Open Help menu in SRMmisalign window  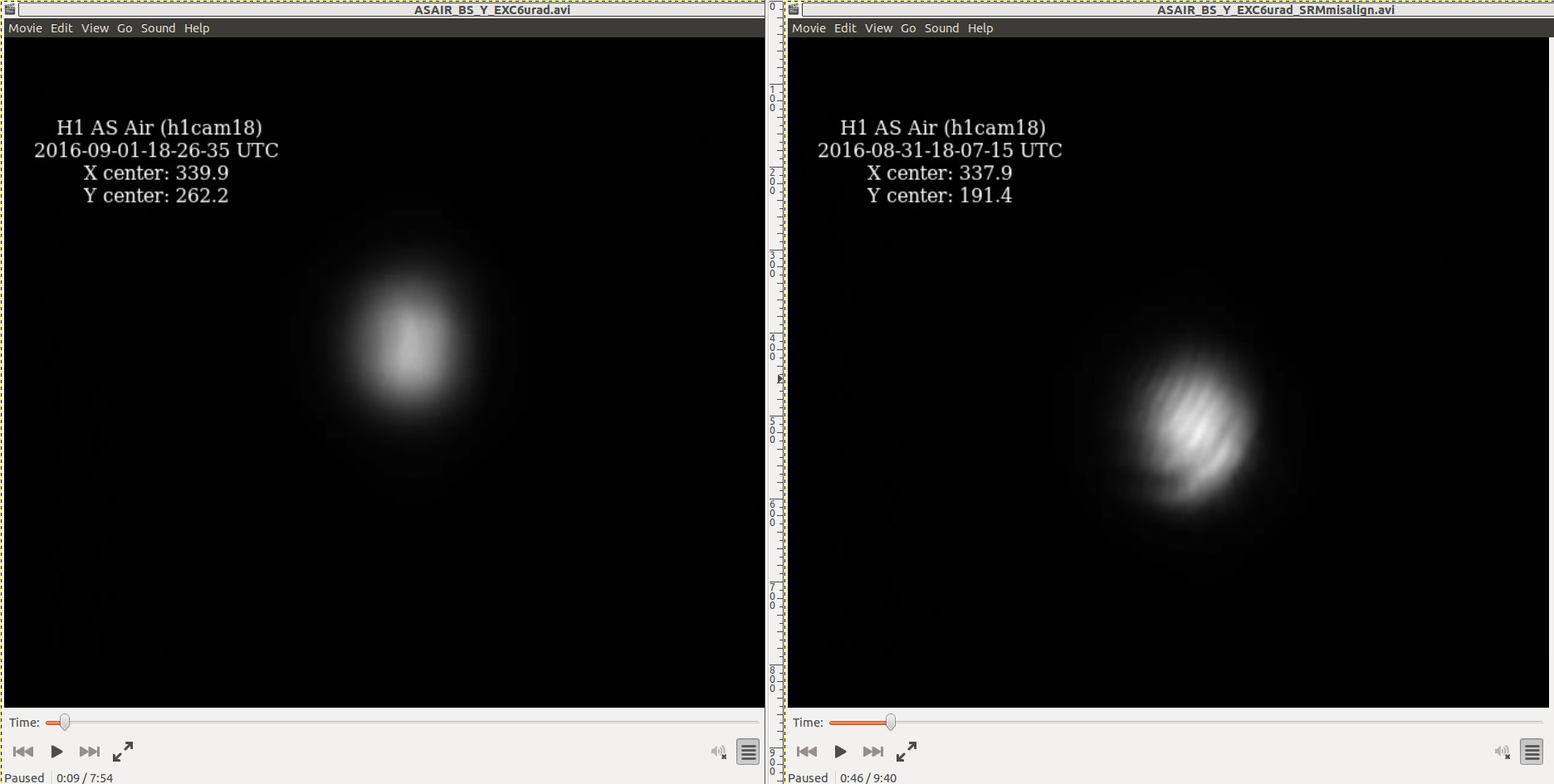tap(980, 28)
